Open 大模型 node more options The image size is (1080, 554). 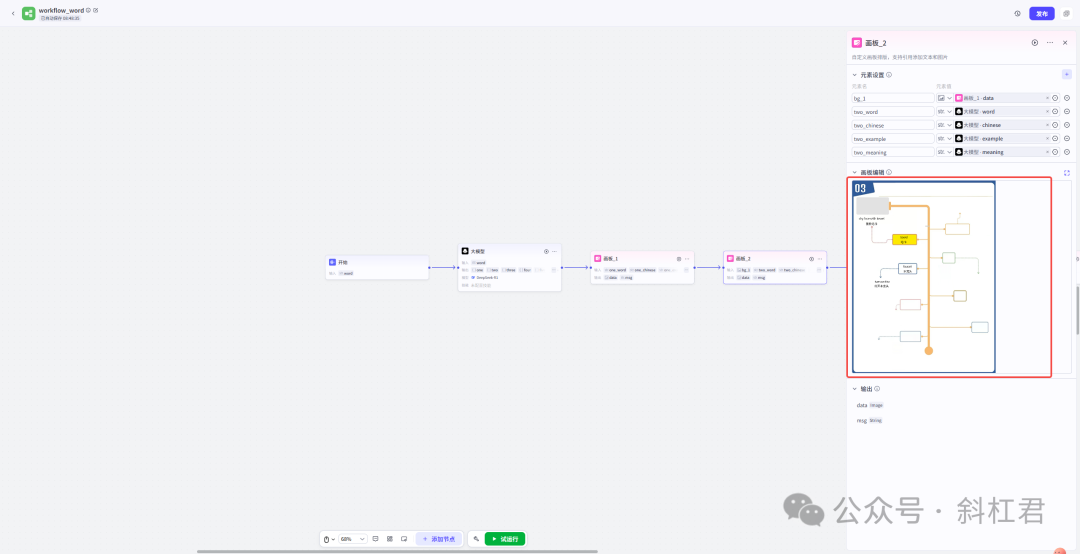[x=554, y=252]
